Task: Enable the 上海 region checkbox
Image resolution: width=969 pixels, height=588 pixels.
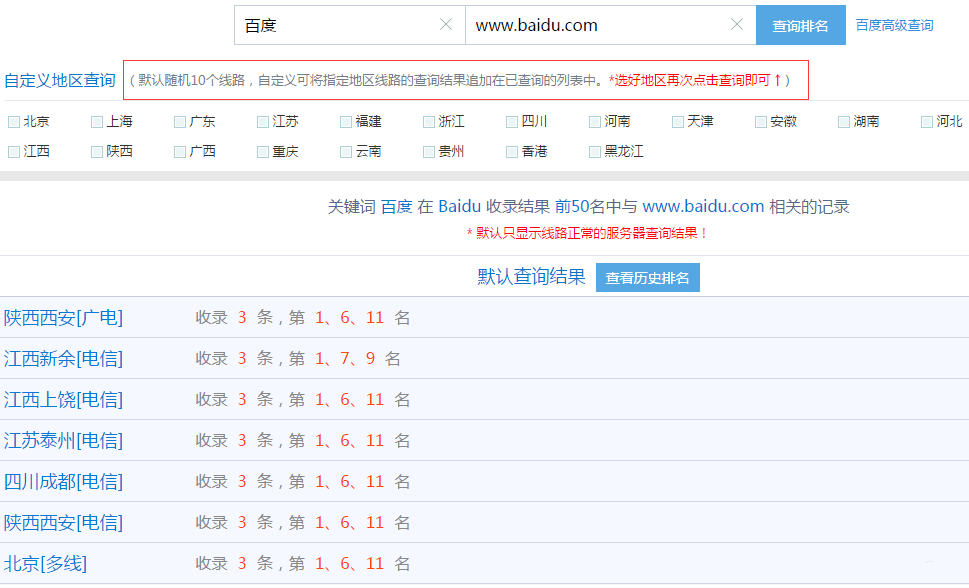Action: tap(96, 122)
